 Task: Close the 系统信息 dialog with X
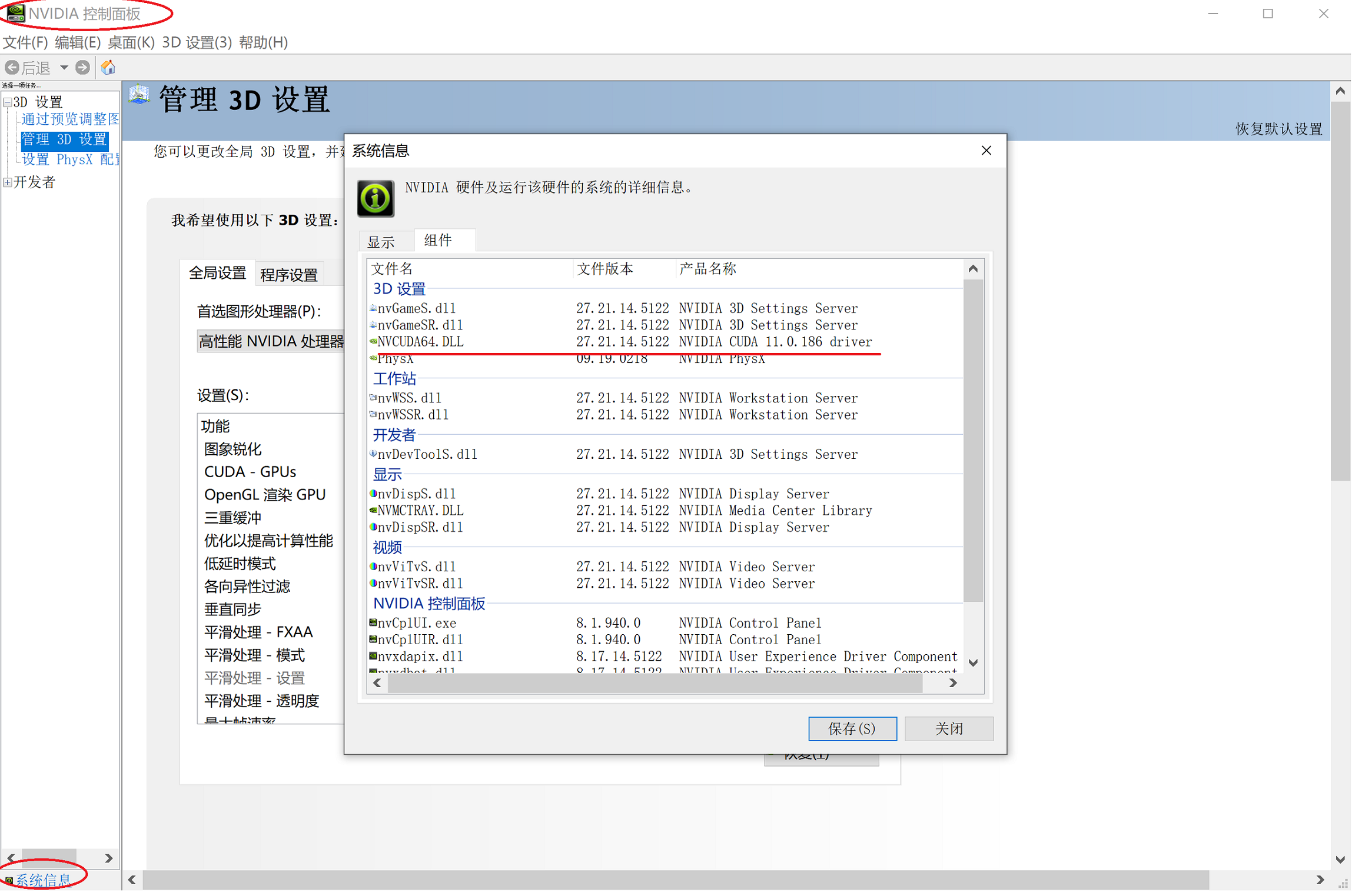click(x=986, y=151)
